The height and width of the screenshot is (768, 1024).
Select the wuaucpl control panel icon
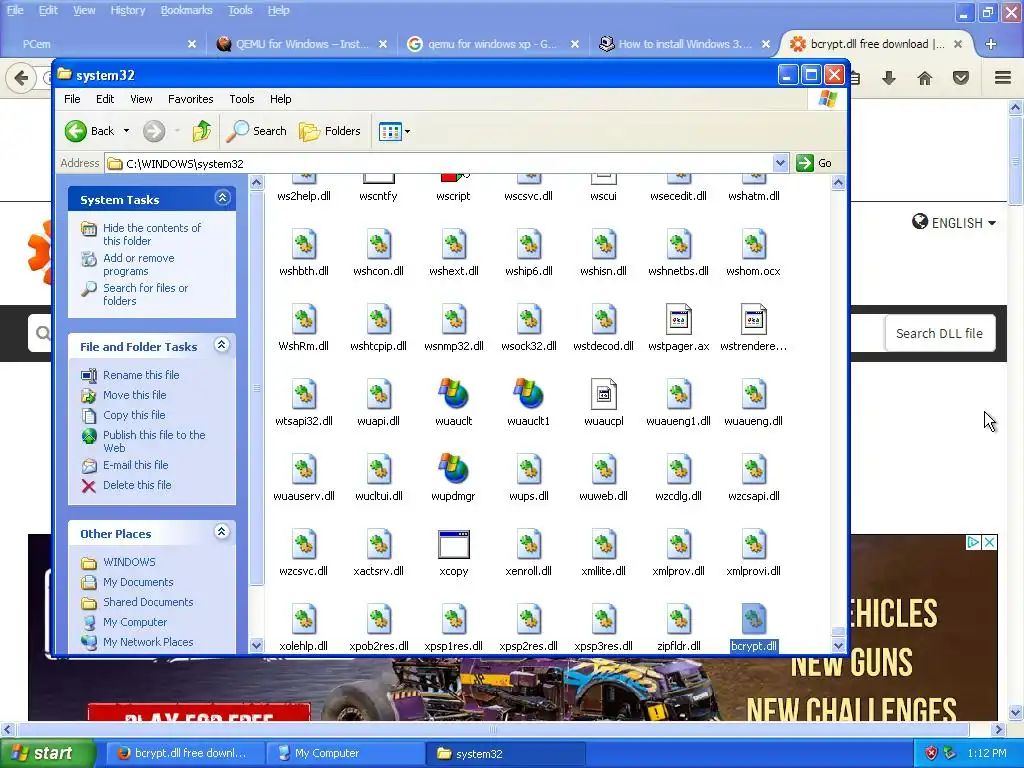603,394
